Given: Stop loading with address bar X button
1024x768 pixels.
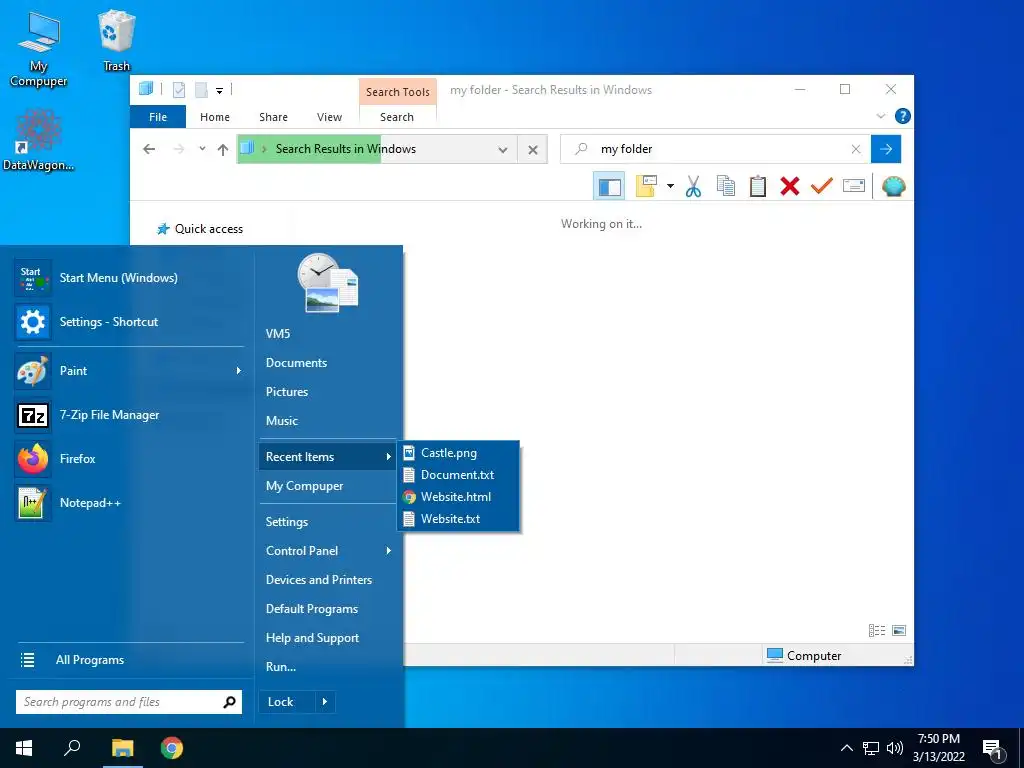Looking at the screenshot, I should point(533,150).
